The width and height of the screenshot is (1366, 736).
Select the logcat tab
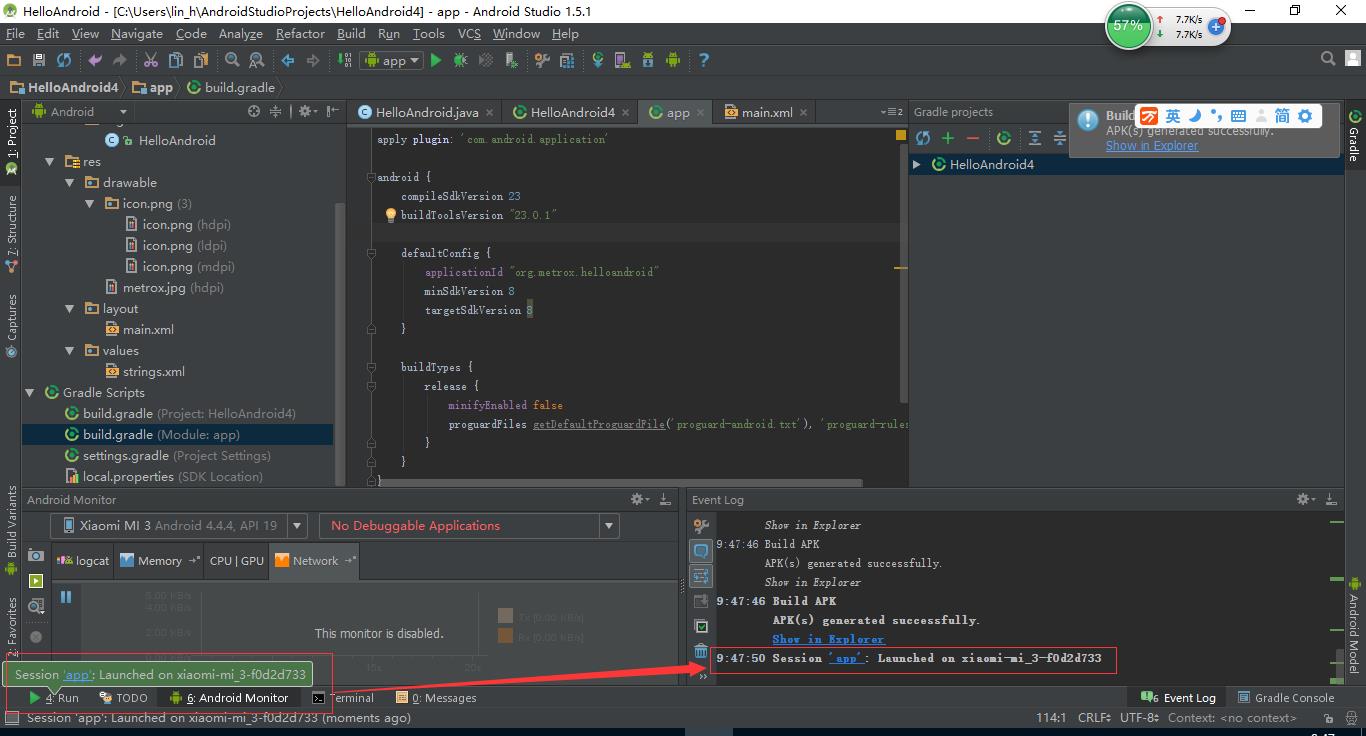click(84, 560)
